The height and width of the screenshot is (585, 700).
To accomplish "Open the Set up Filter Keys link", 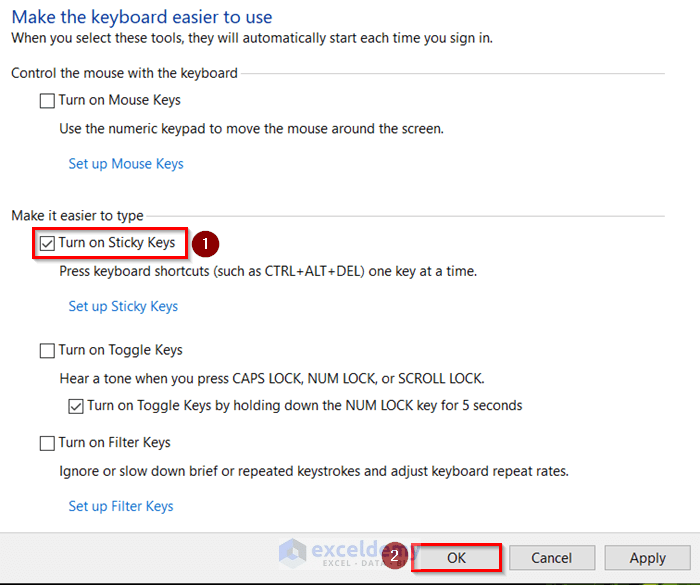I will tap(121, 506).
